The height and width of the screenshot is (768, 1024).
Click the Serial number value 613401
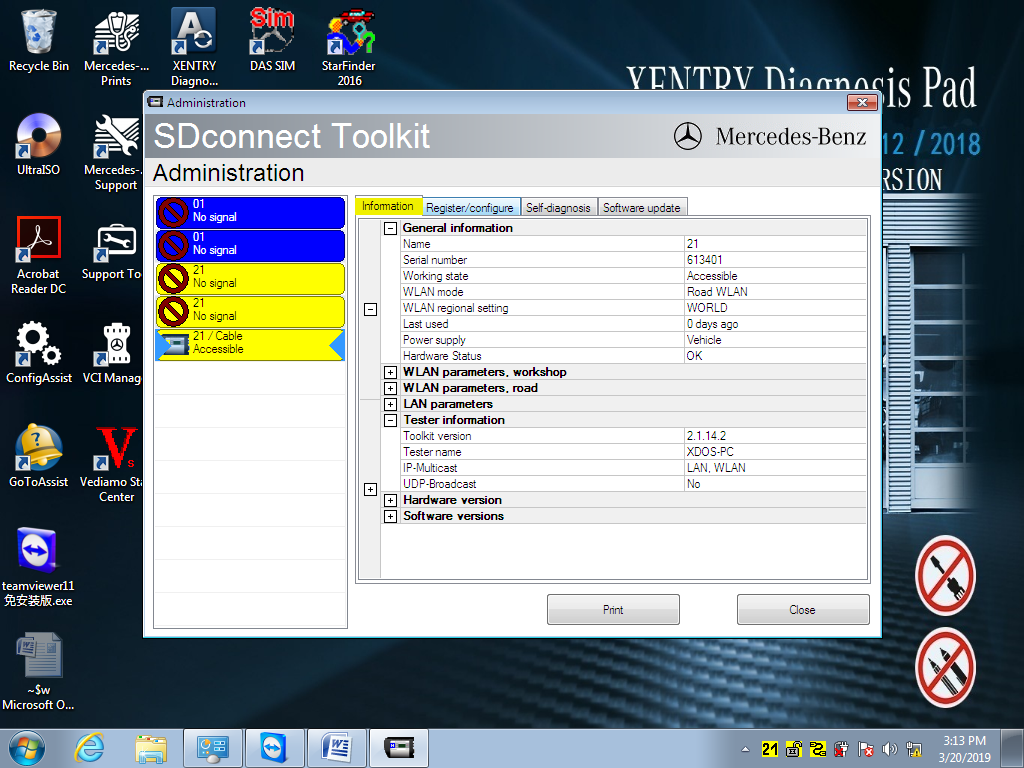click(705, 260)
